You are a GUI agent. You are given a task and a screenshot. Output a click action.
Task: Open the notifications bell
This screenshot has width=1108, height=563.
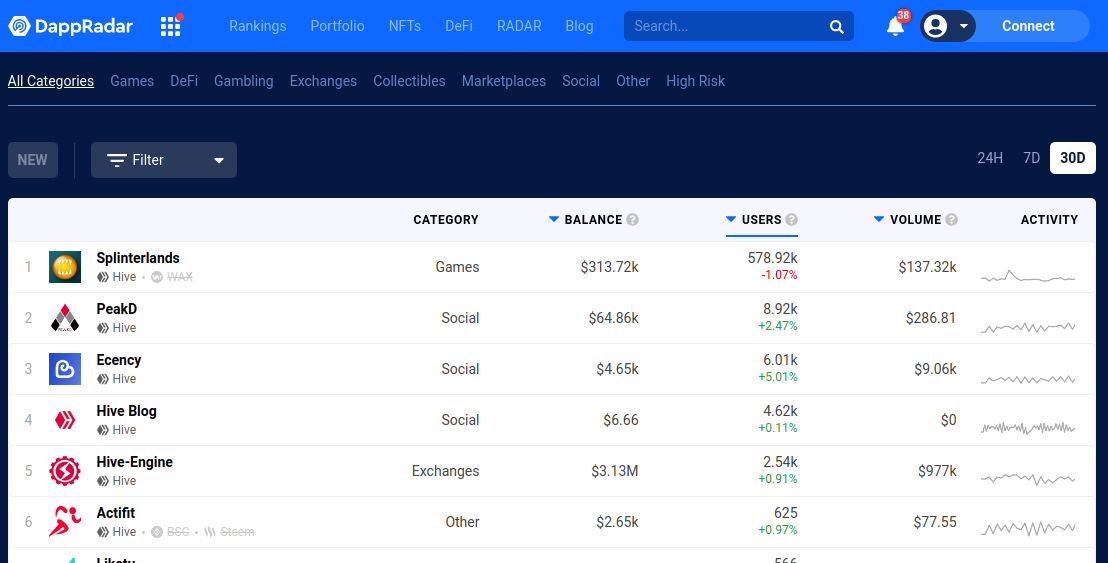(x=895, y=26)
